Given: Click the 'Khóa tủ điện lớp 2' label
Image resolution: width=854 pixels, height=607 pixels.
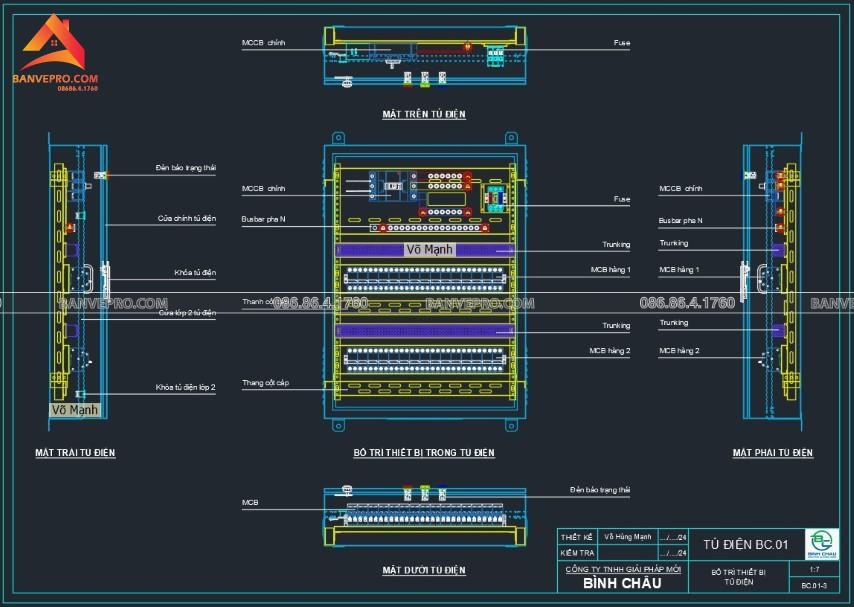Looking at the screenshot, I should click(185, 387).
